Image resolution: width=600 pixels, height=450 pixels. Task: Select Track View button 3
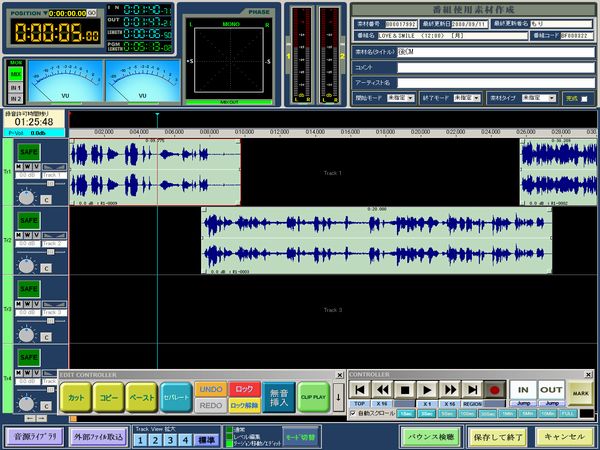[x=171, y=438]
